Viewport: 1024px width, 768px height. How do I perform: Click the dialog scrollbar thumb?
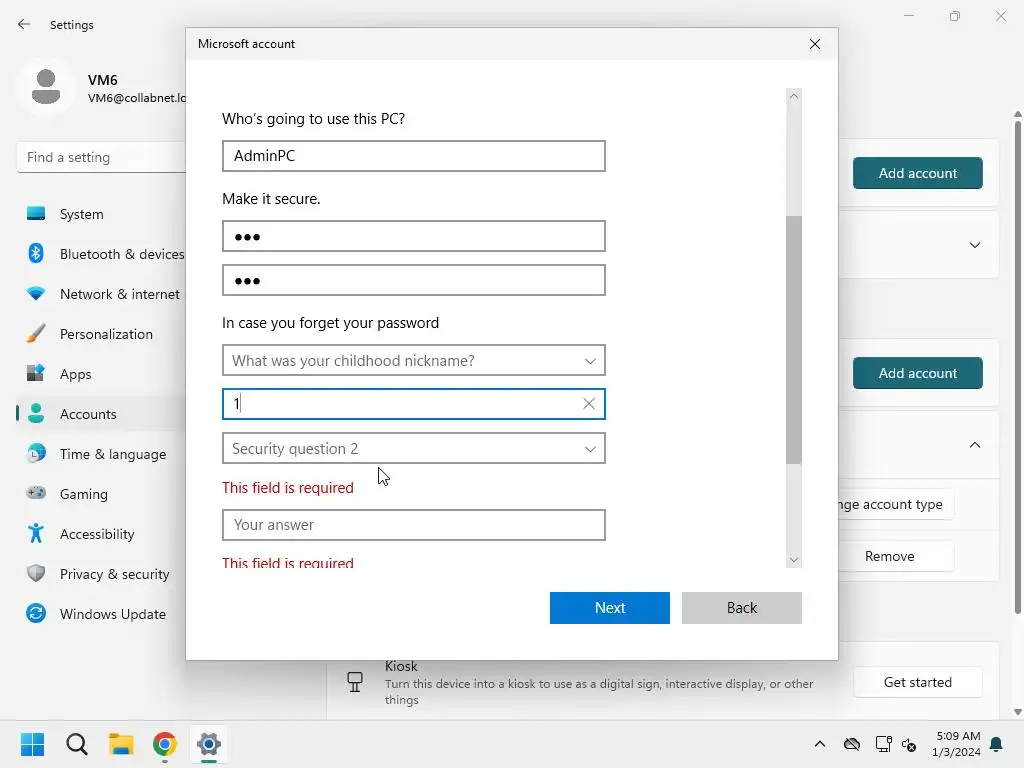click(x=793, y=340)
